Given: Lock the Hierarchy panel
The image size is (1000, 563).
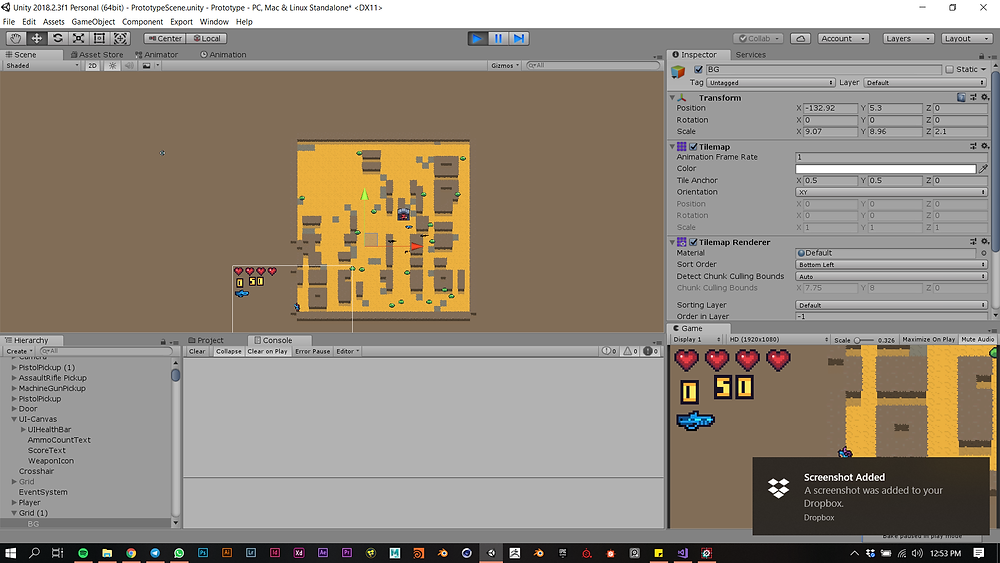Looking at the screenshot, I should tap(163, 342).
